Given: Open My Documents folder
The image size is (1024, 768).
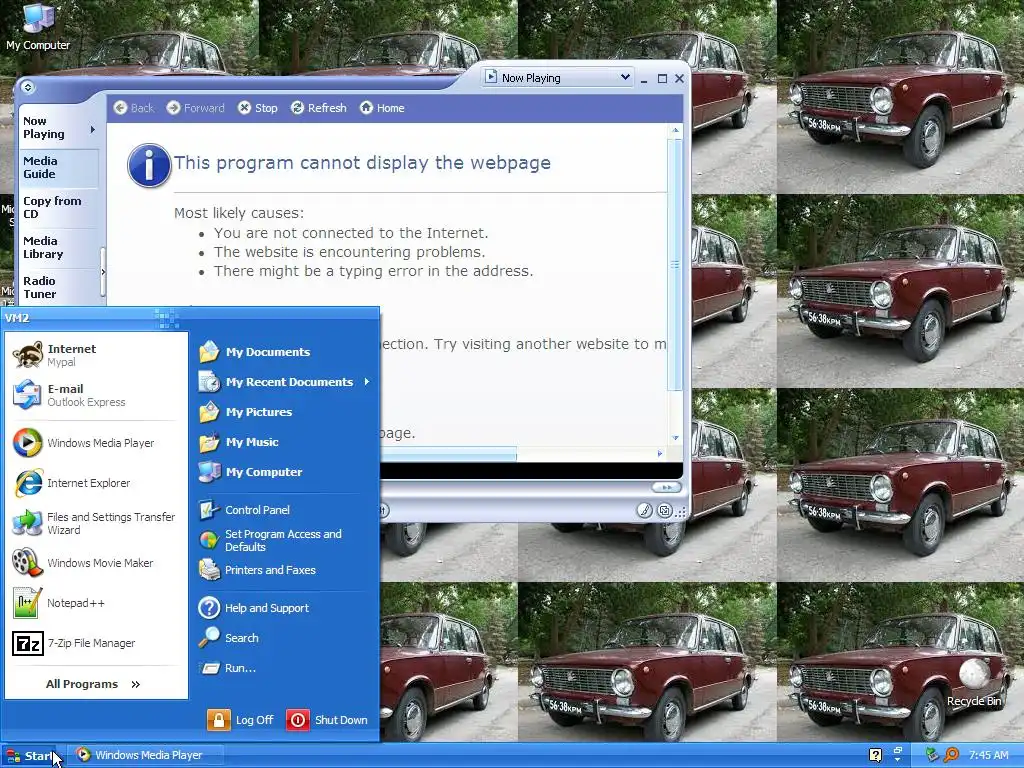Looking at the screenshot, I should 284,352.
